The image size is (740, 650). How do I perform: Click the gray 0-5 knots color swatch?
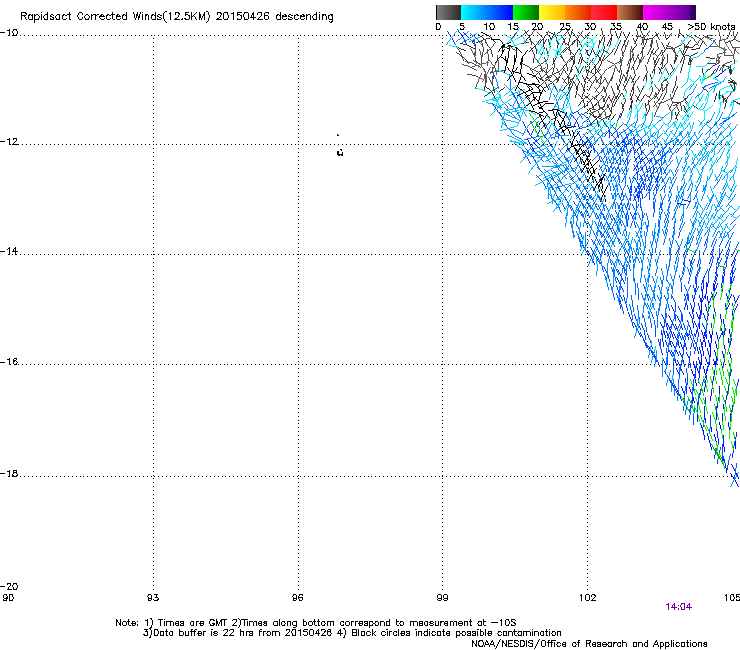(x=448, y=12)
